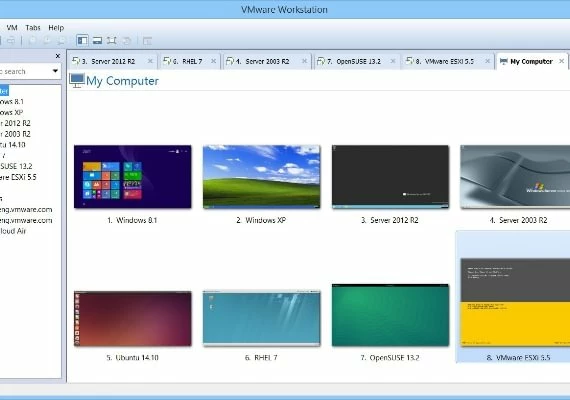Switch to the 7. OpenSUSE 13.2 tab

point(357,61)
